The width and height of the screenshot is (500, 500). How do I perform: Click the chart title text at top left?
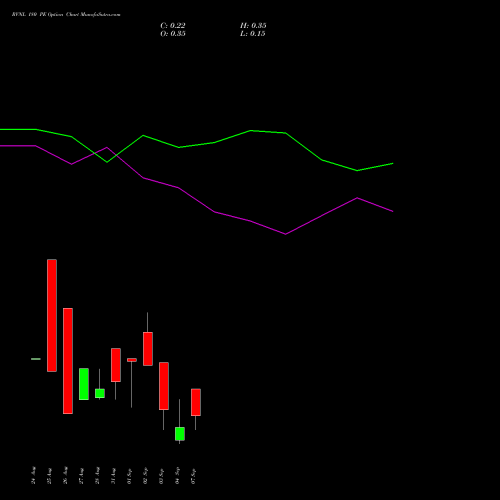66,15
